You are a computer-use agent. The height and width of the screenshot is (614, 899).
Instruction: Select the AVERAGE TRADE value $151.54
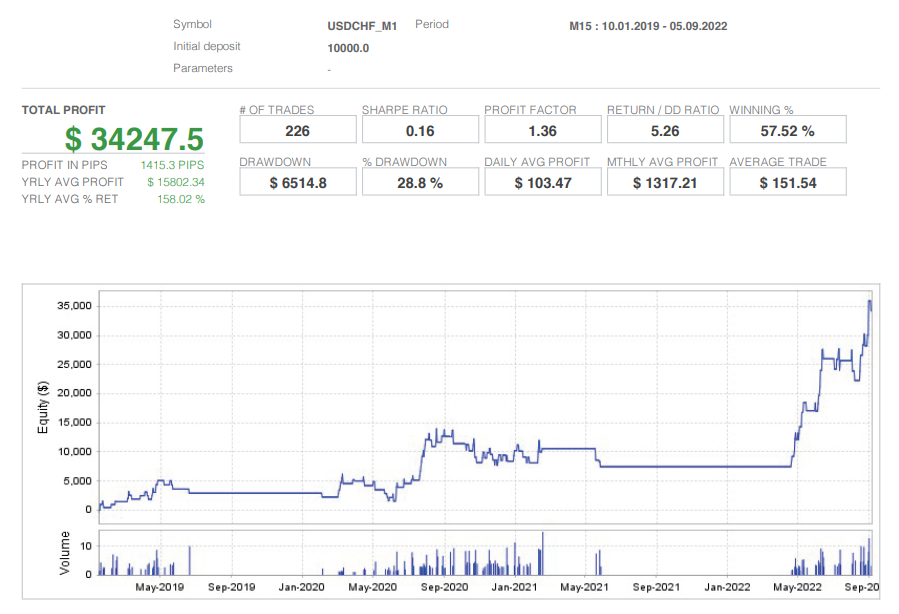coord(787,181)
